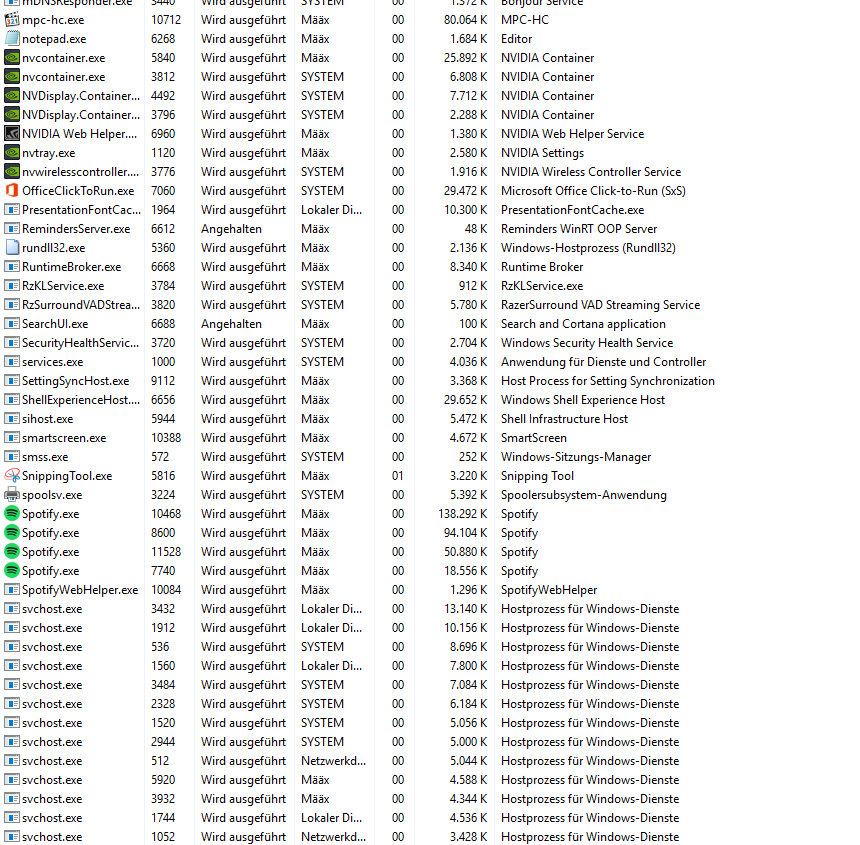Select the RemindersServer.exe process name

(76, 229)
